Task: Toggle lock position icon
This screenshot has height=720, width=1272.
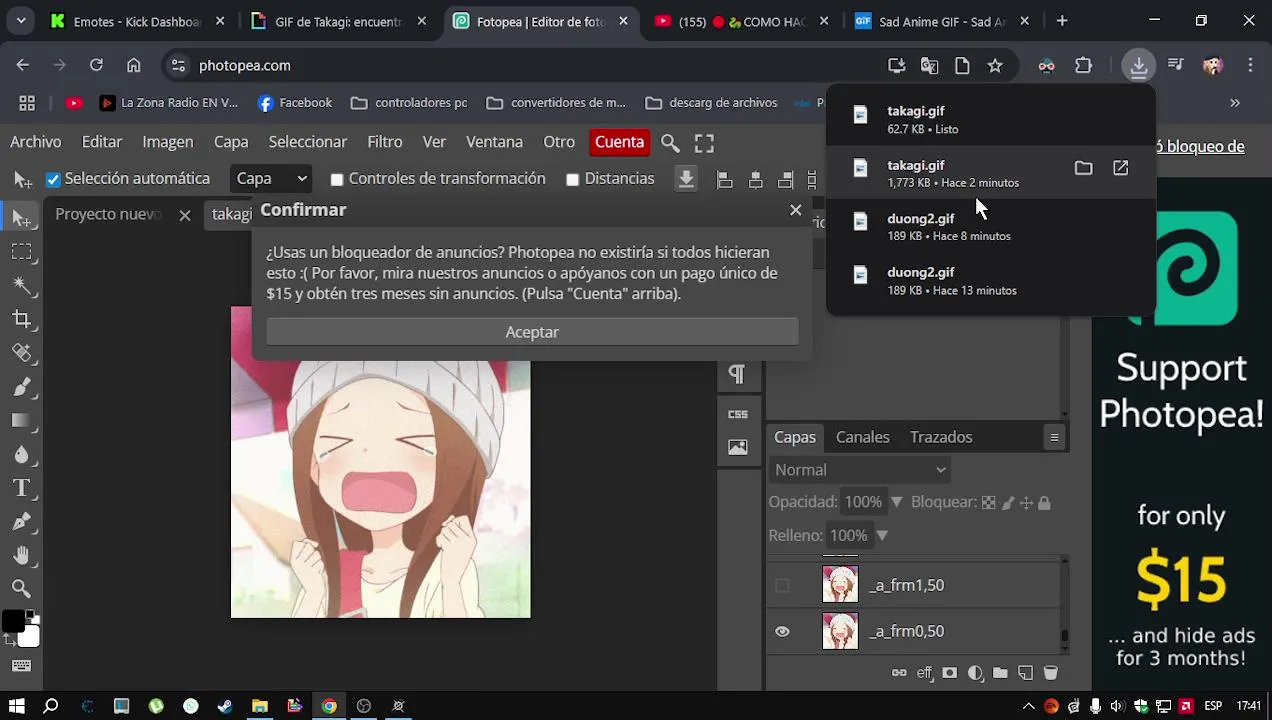Action: pos(1026,503)
